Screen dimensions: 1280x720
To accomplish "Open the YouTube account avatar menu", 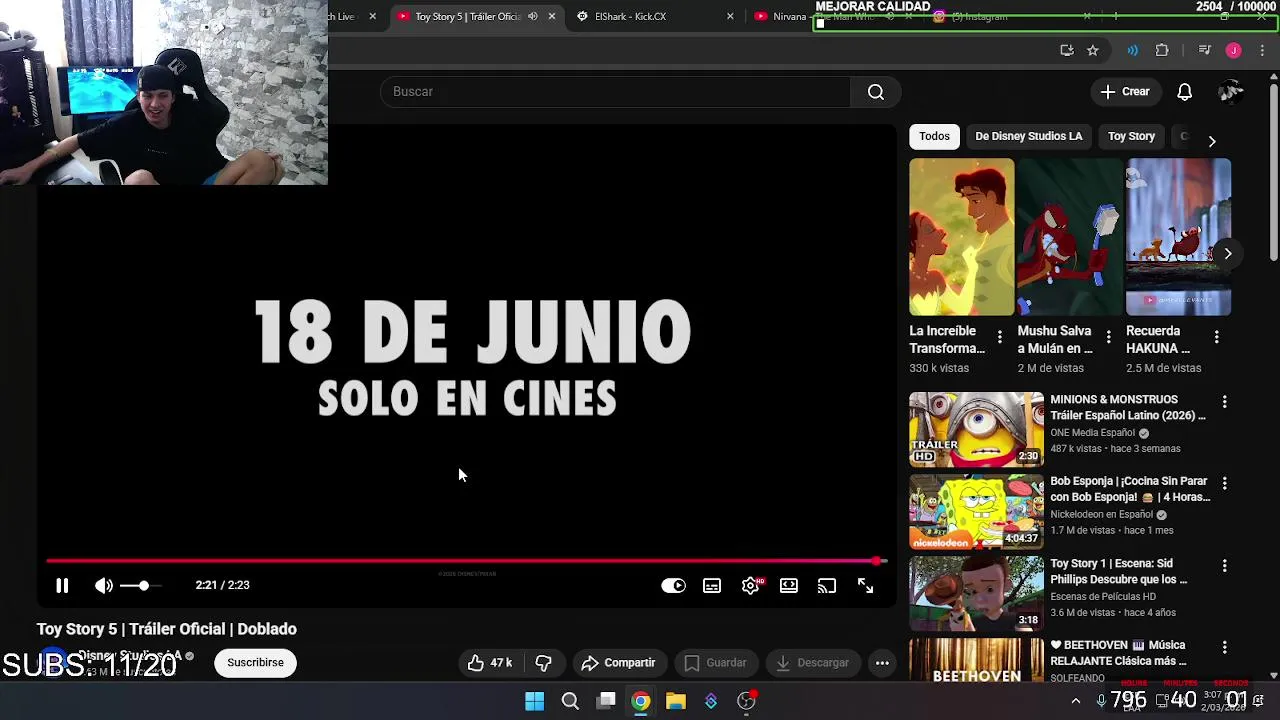I will (1231, 92).
